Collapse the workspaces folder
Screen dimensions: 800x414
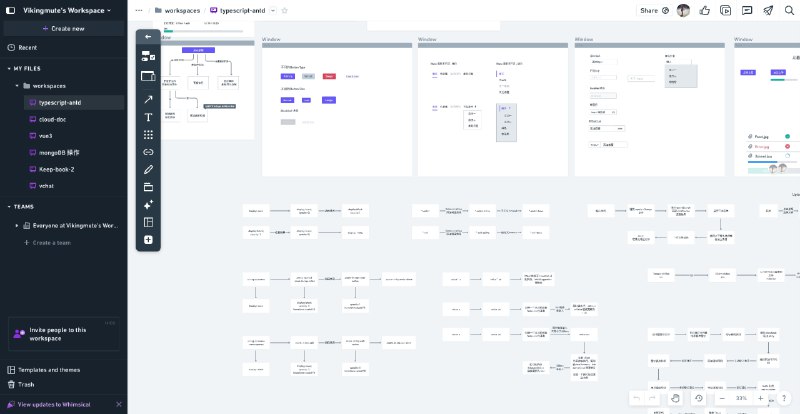click(x=17, y=86)
